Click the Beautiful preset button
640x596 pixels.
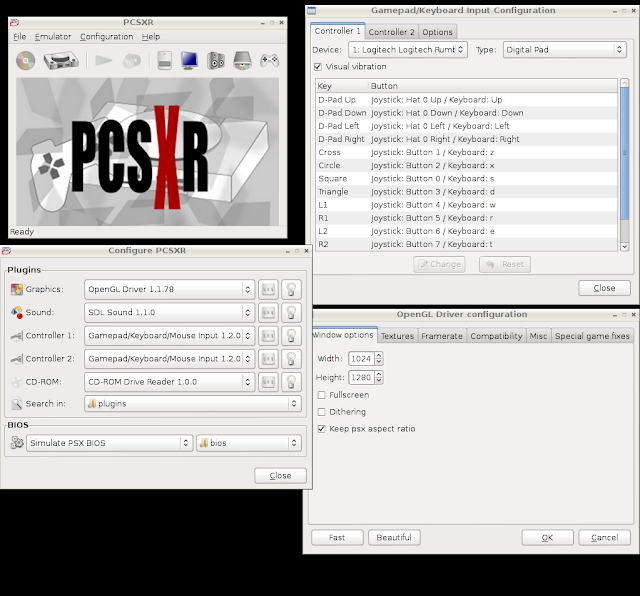pos(394,538)
